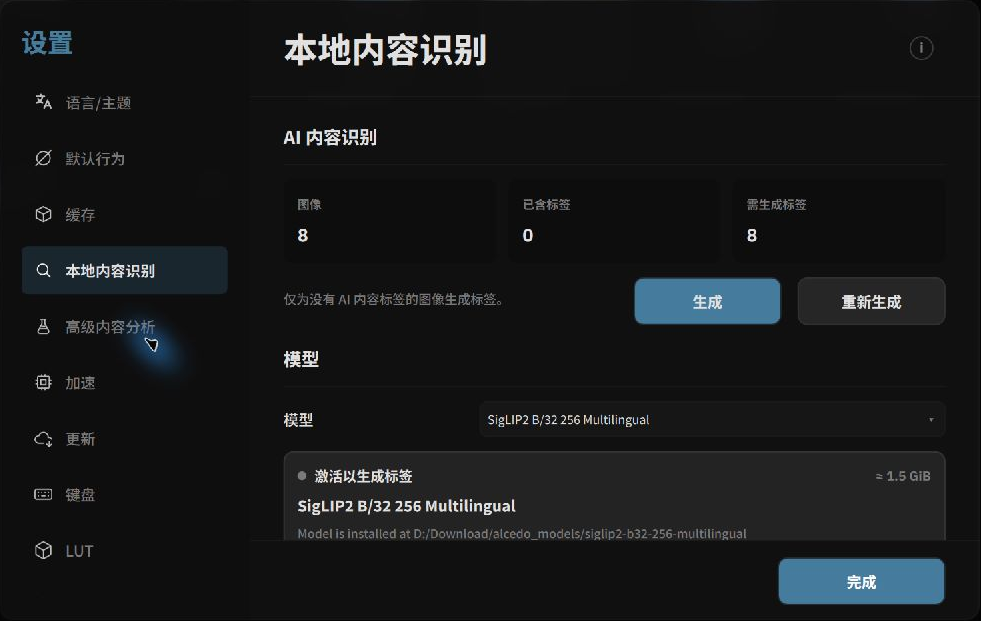
Task: Click the cloud icon beside 更新
Action: [43, 438]
